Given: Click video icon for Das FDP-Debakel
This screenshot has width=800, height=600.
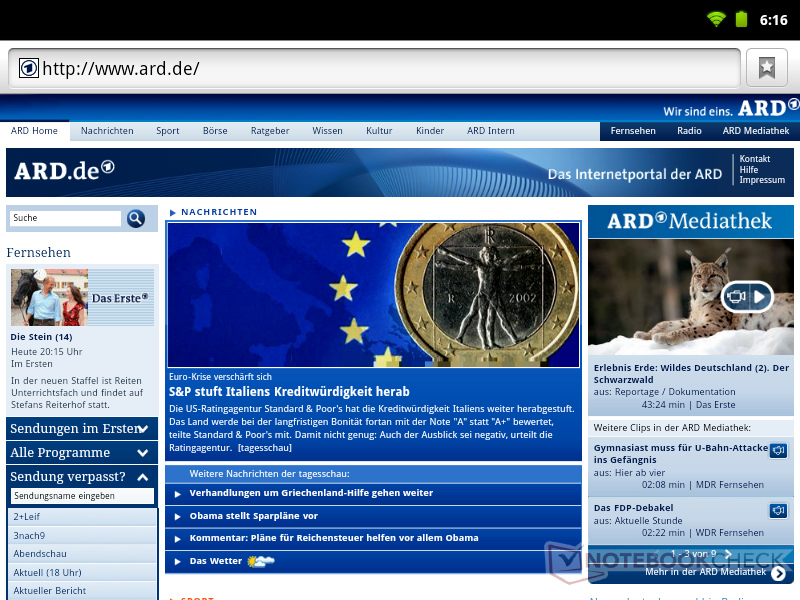Looking at the screenshot, I should [x=778, y=511].
